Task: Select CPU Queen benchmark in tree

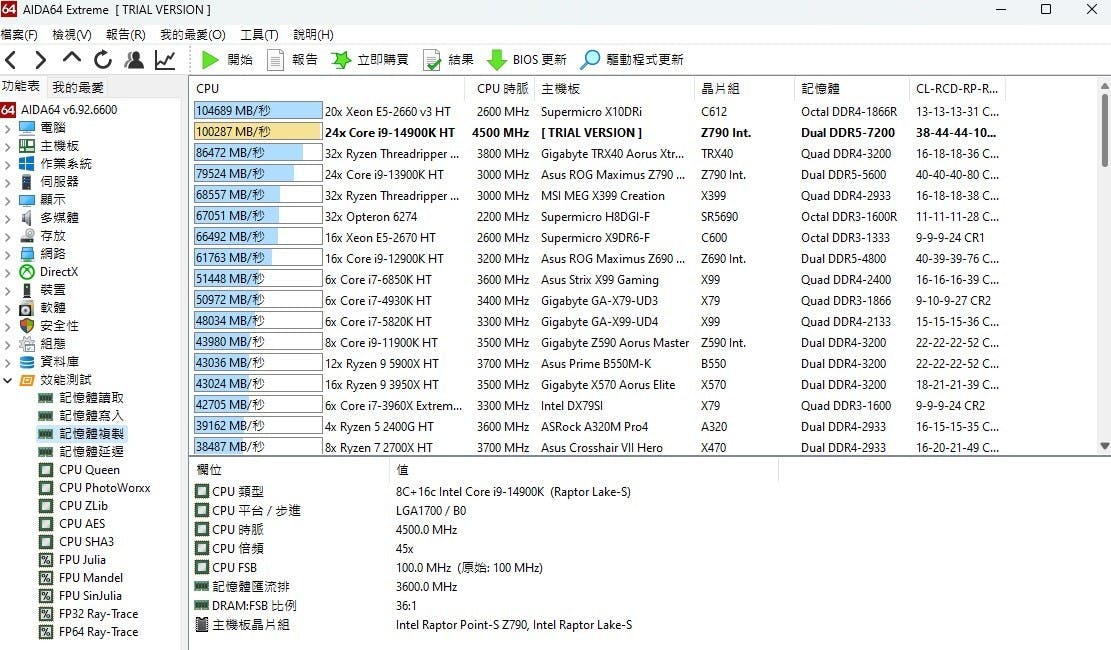Action: click(89, 470)
